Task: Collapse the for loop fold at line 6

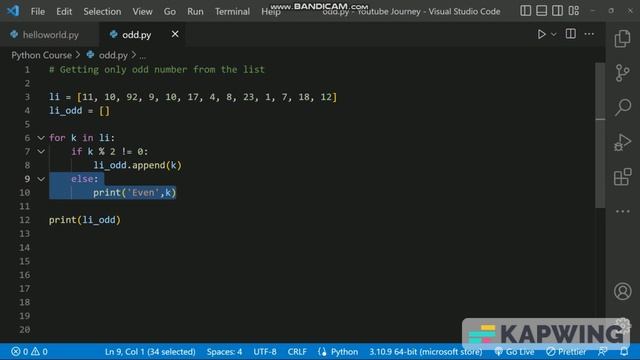Action: click(x=41, y=138)
